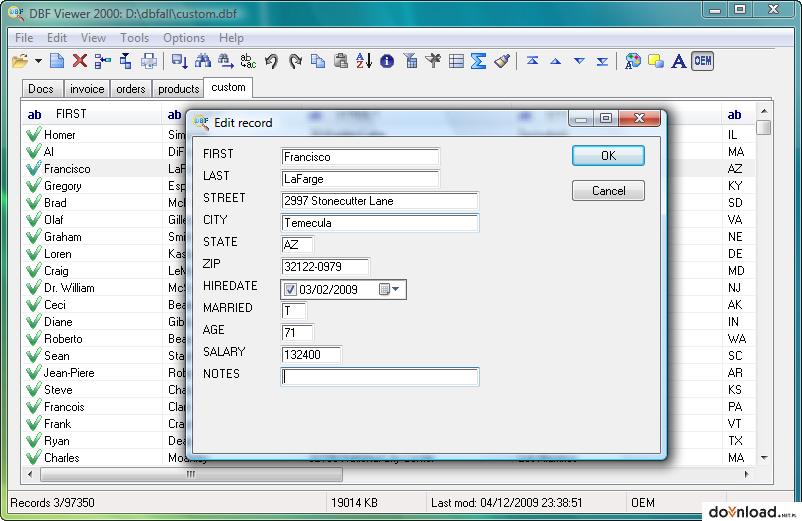802x521 pixels.
Task: Click the colorful palette colors icon
Action: pyautogui.click(x=633, y=61)
